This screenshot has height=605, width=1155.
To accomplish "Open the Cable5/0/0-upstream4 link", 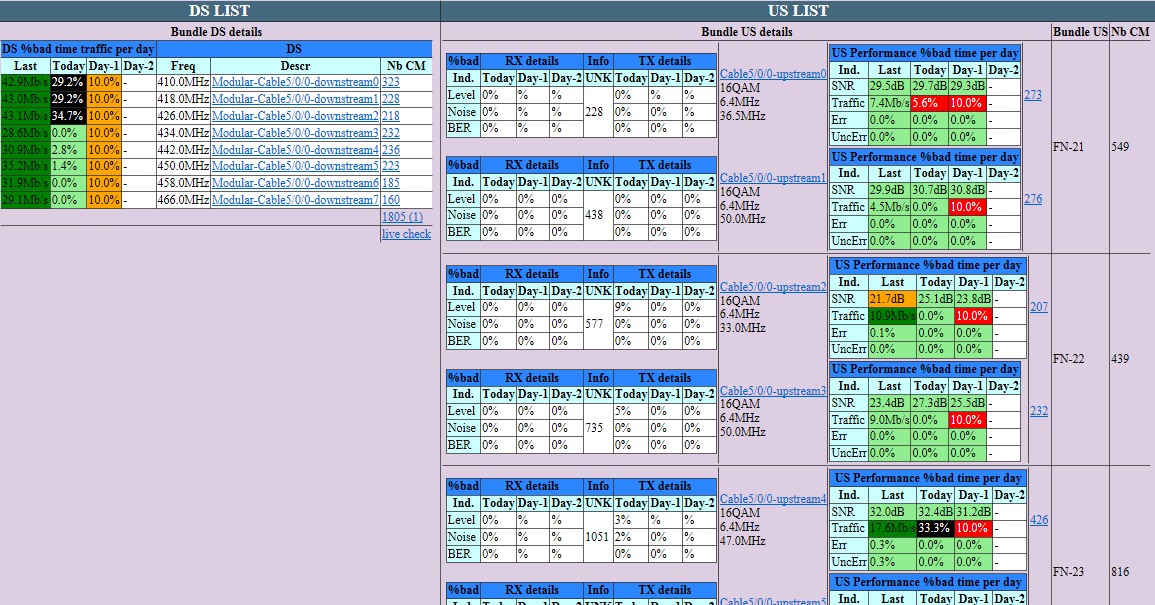I will 773,499.
